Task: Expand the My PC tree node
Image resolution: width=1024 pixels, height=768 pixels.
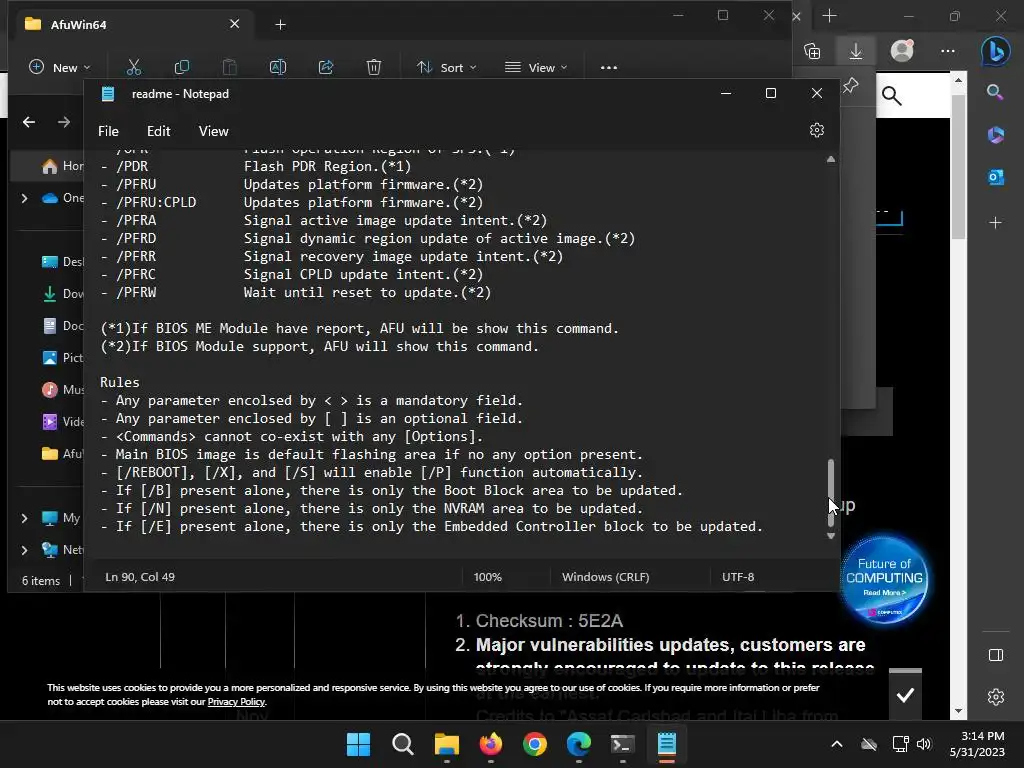Action: coord(24,518)
